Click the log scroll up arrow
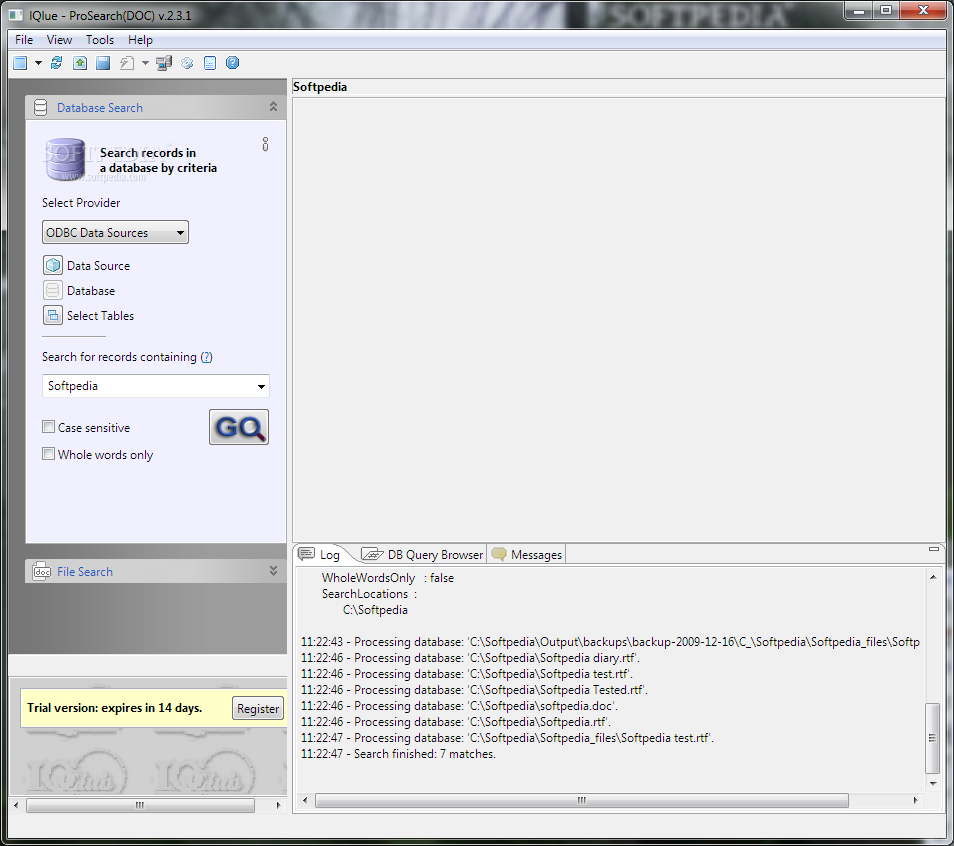The width and height of the screenshot is (954, 846). point(932,577)
